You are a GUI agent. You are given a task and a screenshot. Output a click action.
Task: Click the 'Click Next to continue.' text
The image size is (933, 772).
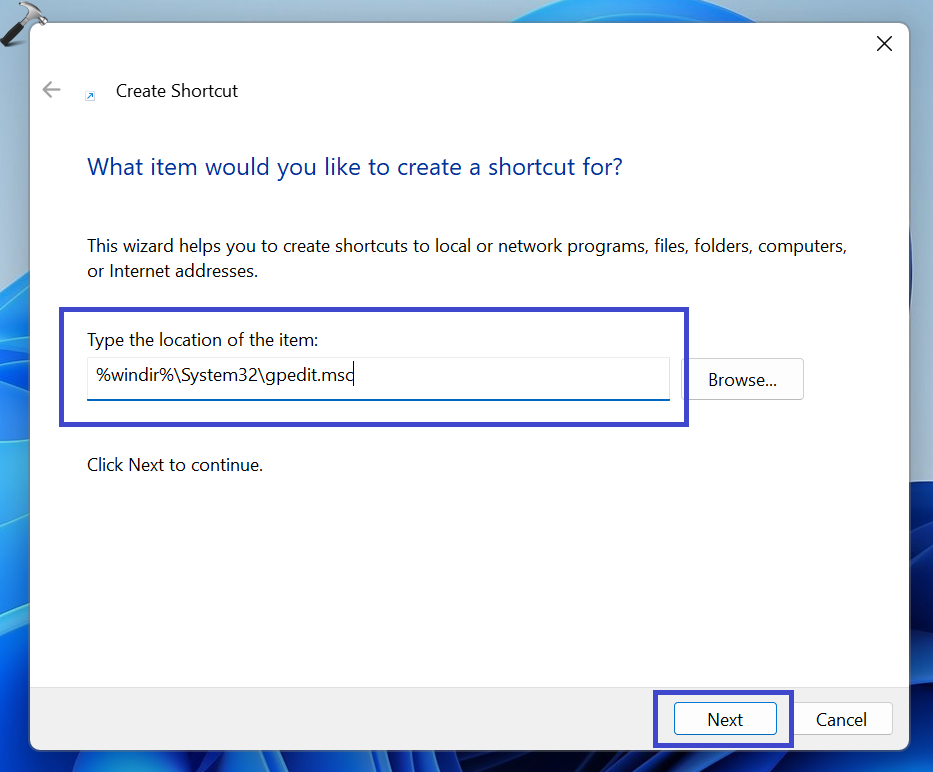(x=174, y=464)
